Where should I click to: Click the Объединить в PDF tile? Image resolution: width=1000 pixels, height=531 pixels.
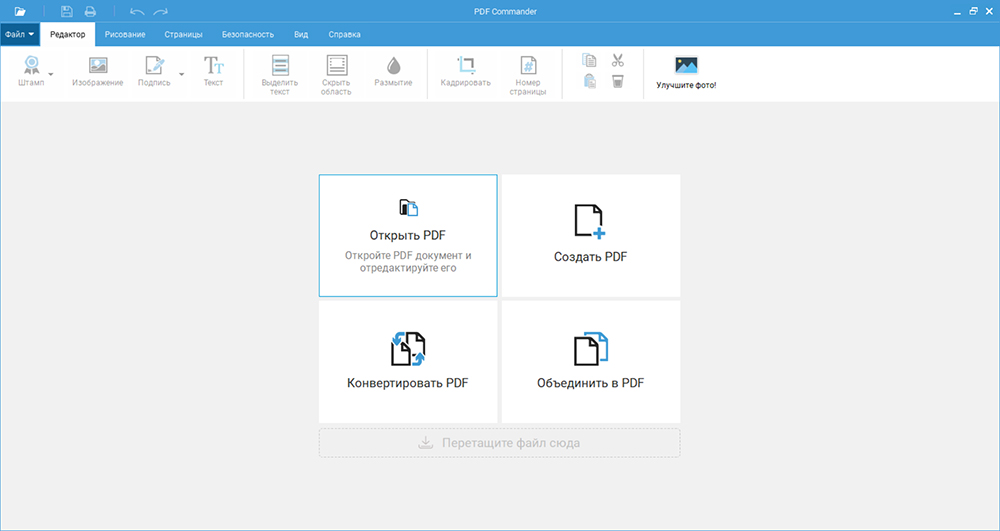(591, 361)
